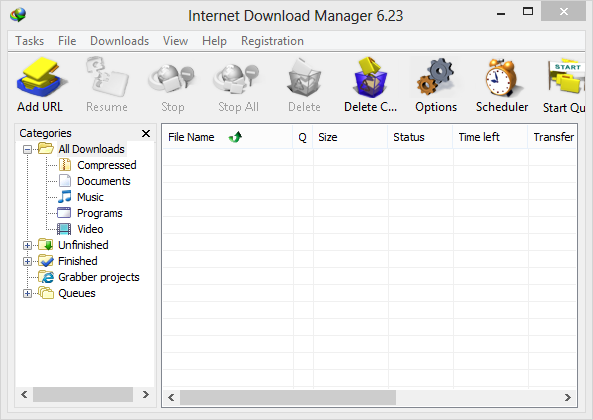Image resolution: width=593 pixels, height=420 pixels.
Task: Click the greyed Resume toolbar icon
Action: pos(107,77)
